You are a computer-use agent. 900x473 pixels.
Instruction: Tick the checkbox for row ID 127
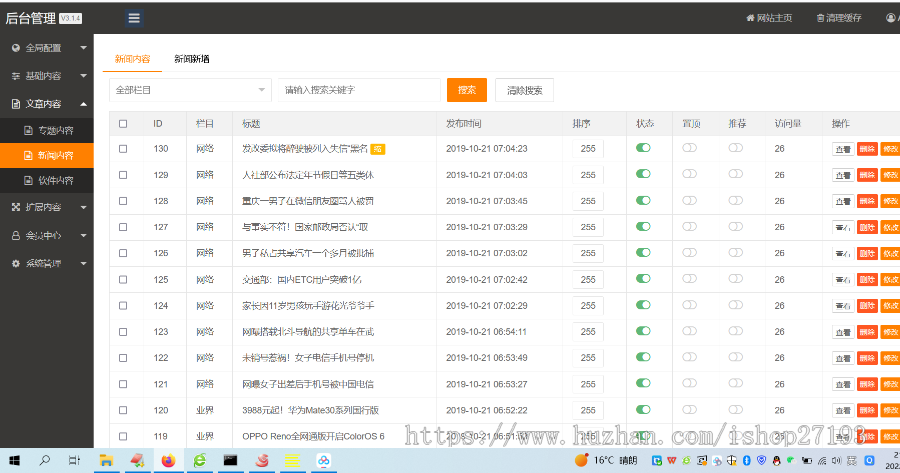[x=123, y=227]
